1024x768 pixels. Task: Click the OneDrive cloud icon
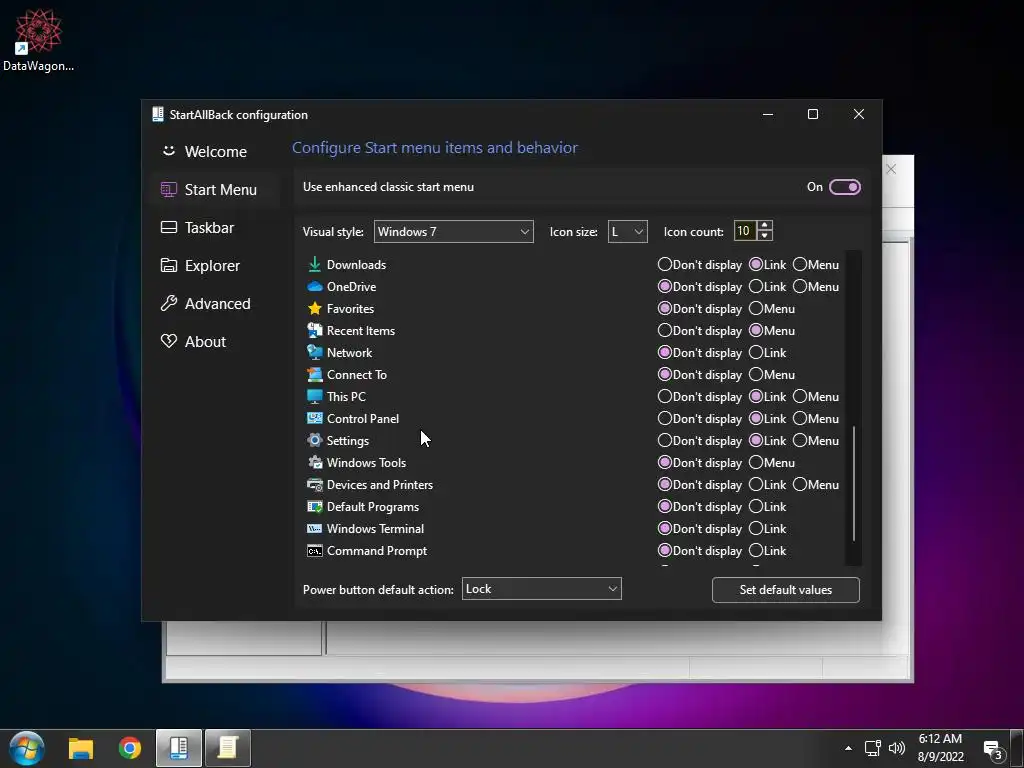pos(314,287)
